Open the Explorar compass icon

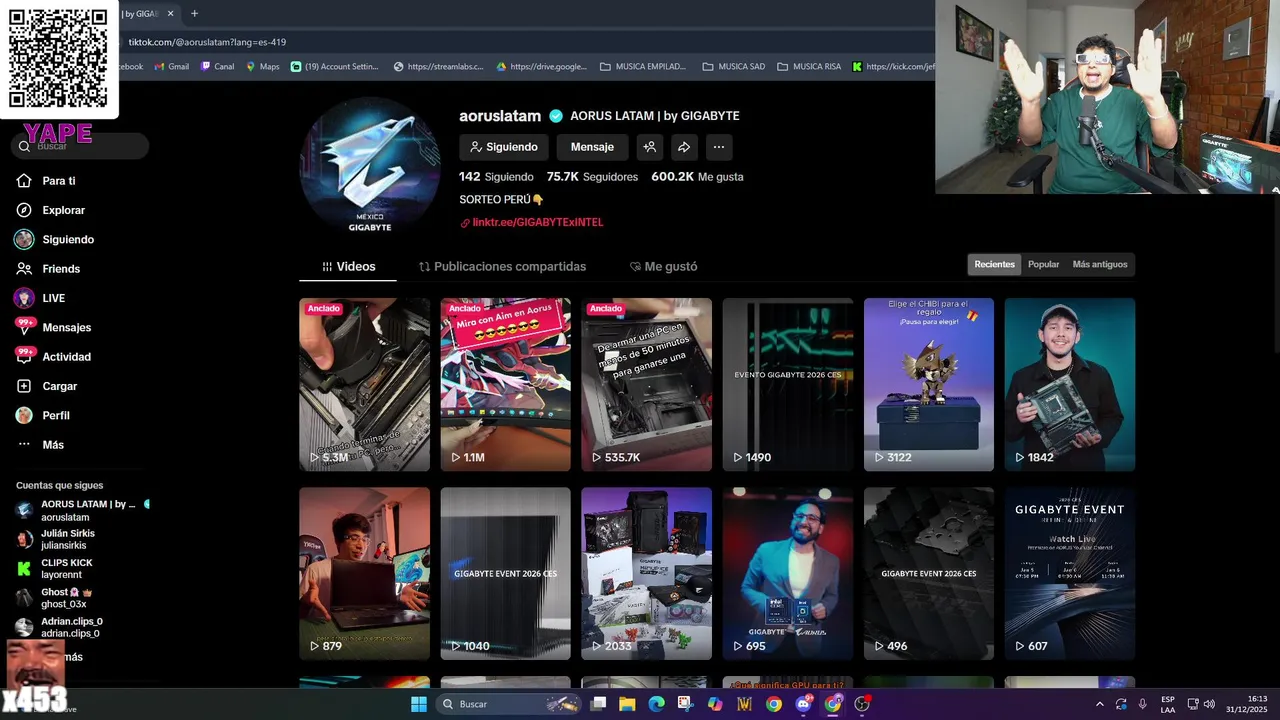24,210
